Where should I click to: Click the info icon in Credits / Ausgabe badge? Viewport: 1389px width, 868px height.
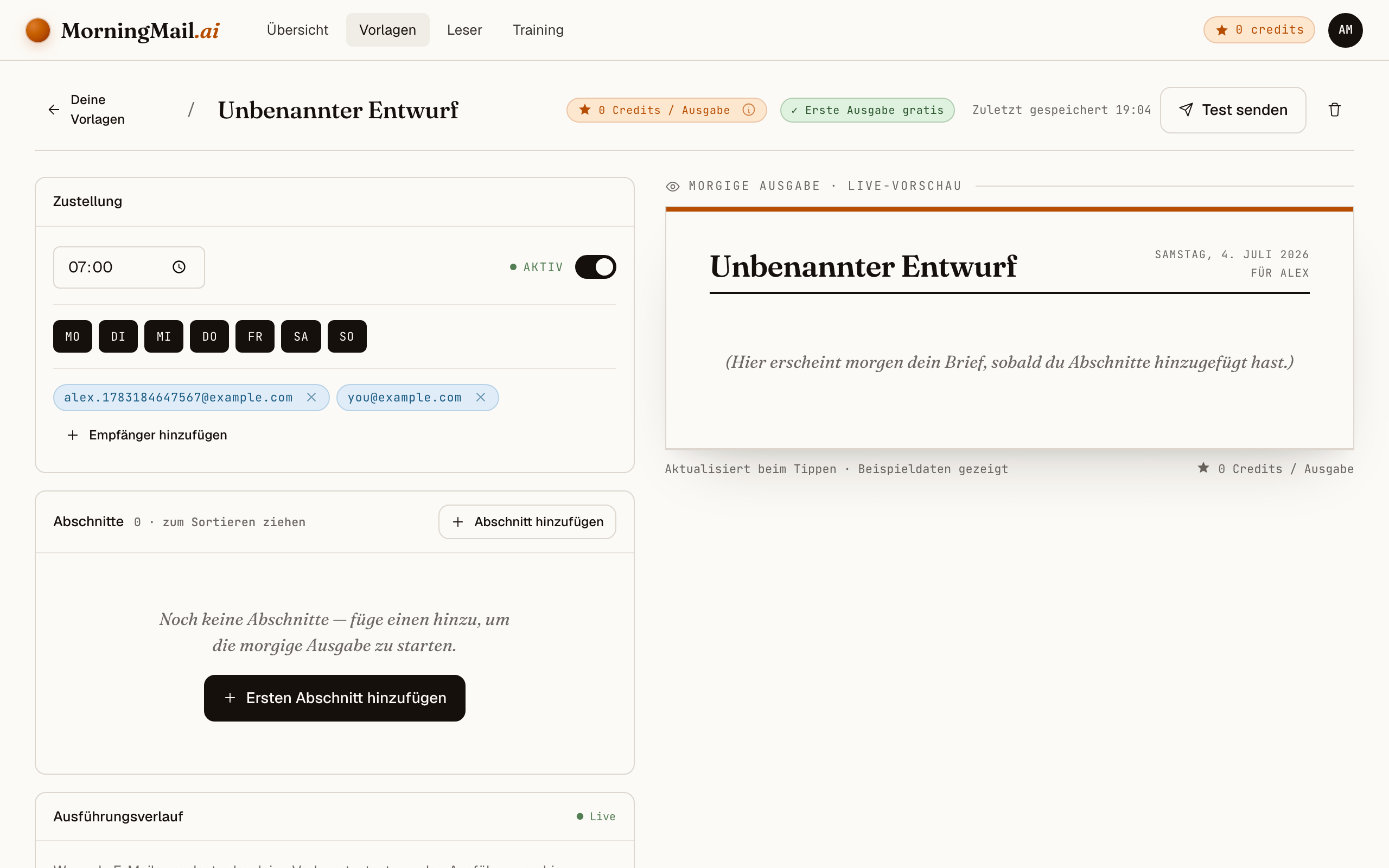click(748, 110)
